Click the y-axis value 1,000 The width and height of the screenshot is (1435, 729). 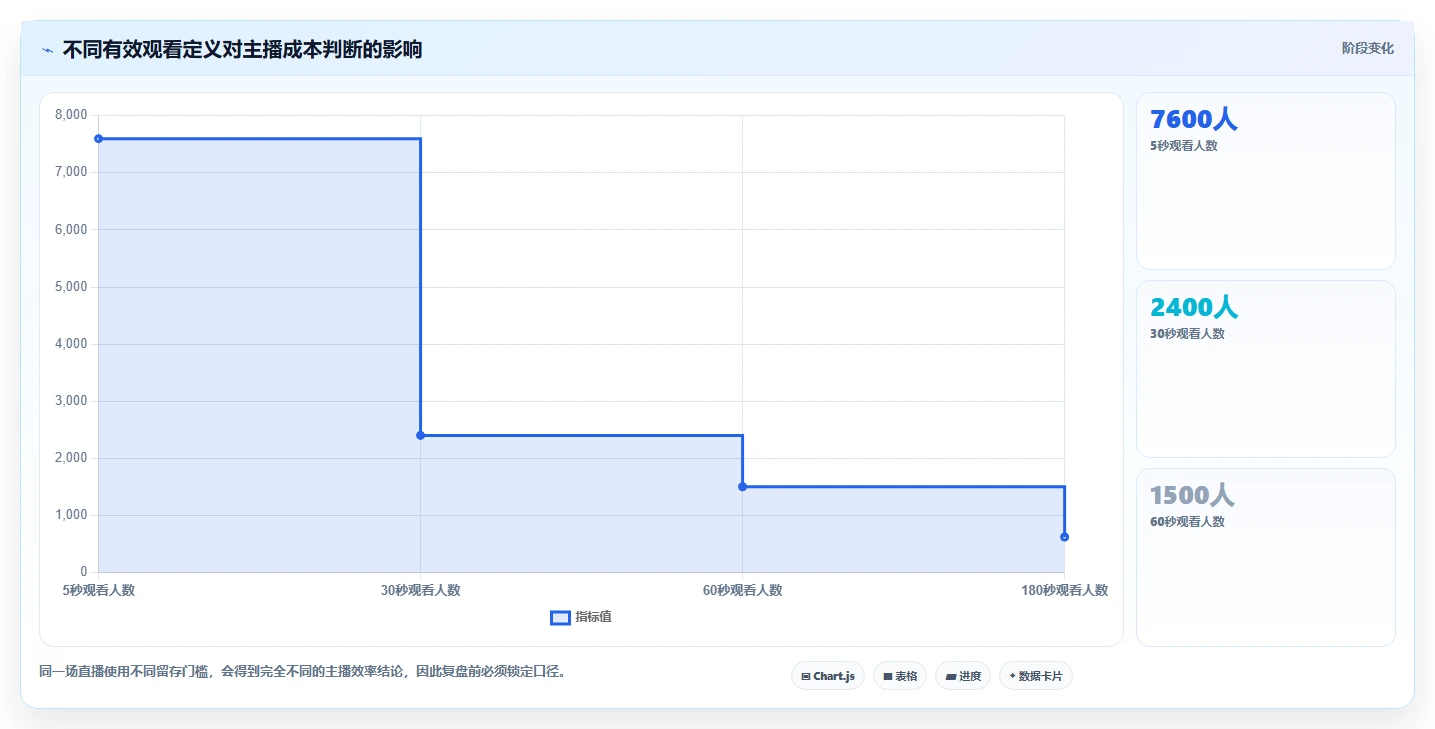pos(72,515)
